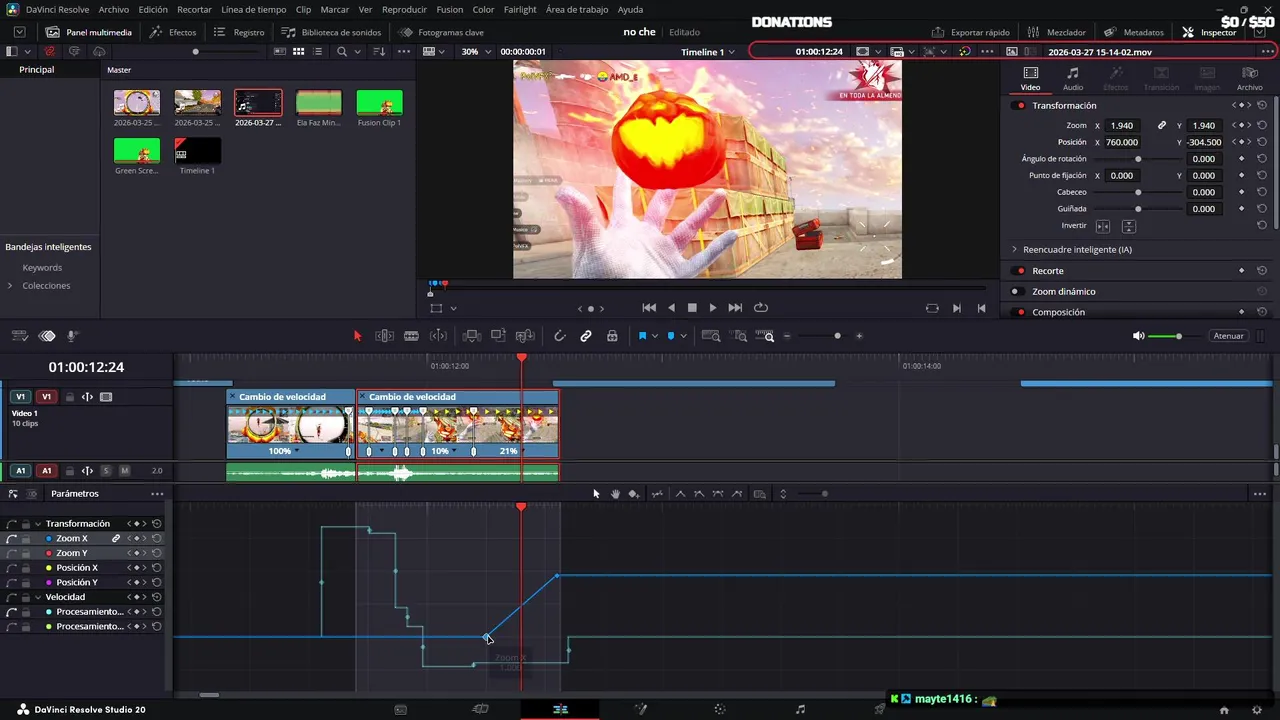Toggle position lock padlock in timeline toolbar

point(612,336)
